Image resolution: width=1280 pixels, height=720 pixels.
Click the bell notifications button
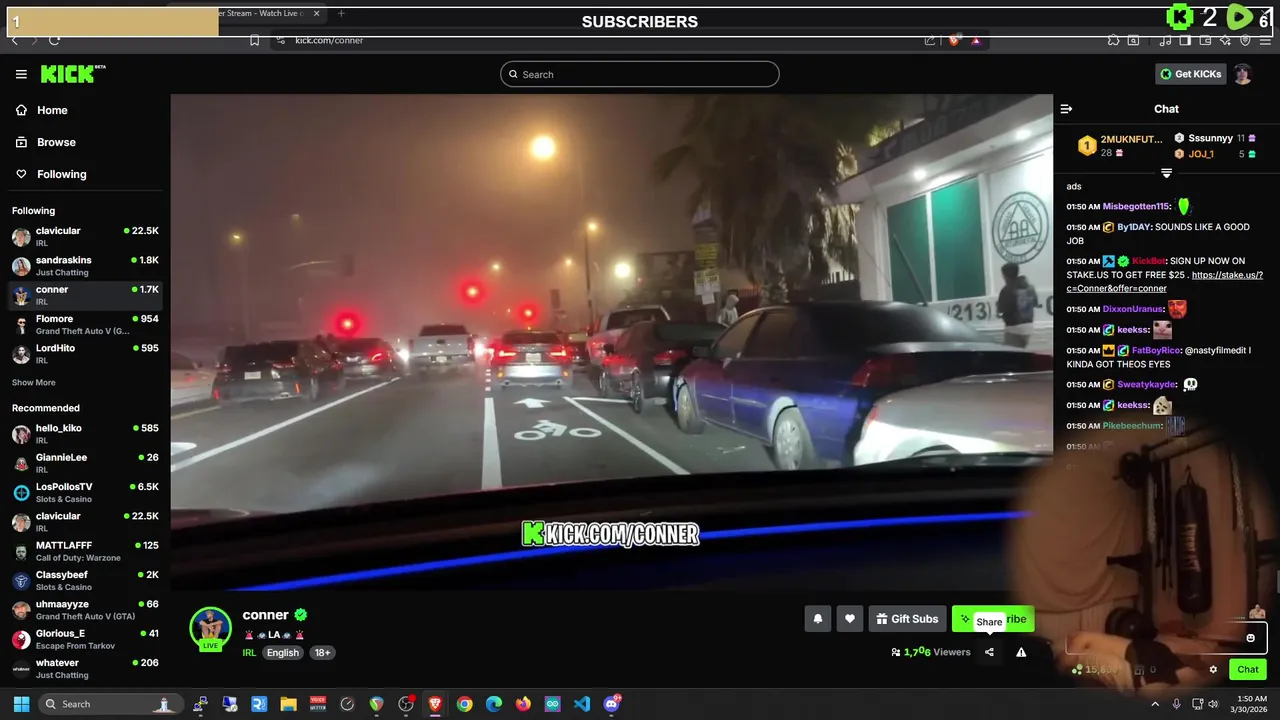coord(818,619)
